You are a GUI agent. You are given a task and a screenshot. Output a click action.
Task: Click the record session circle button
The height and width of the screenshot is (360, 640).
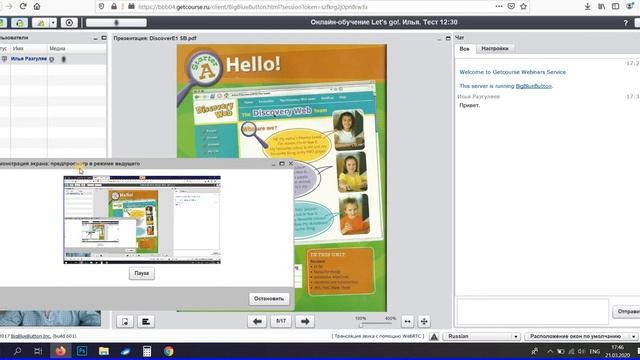point(69,23)
